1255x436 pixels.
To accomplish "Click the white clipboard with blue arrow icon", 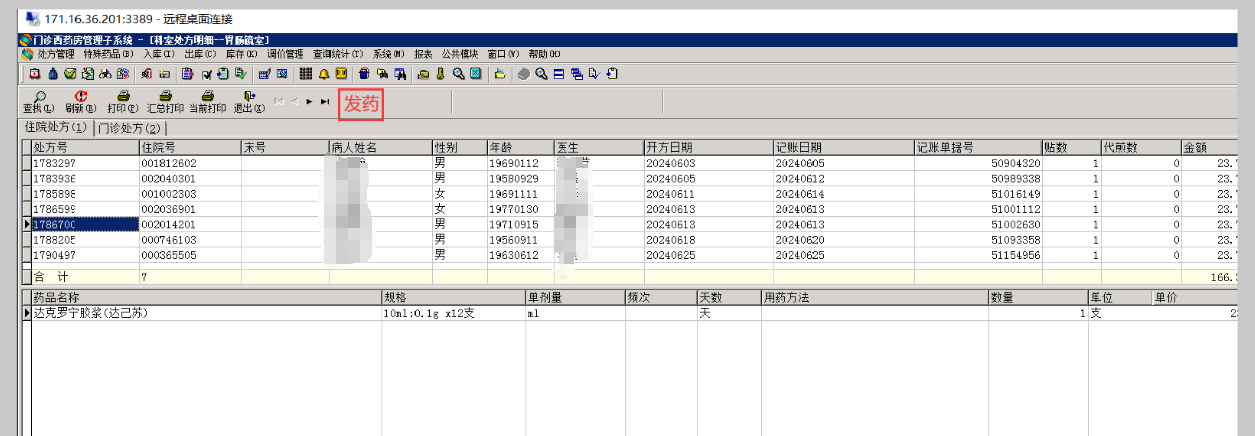I will coord(610,74).
